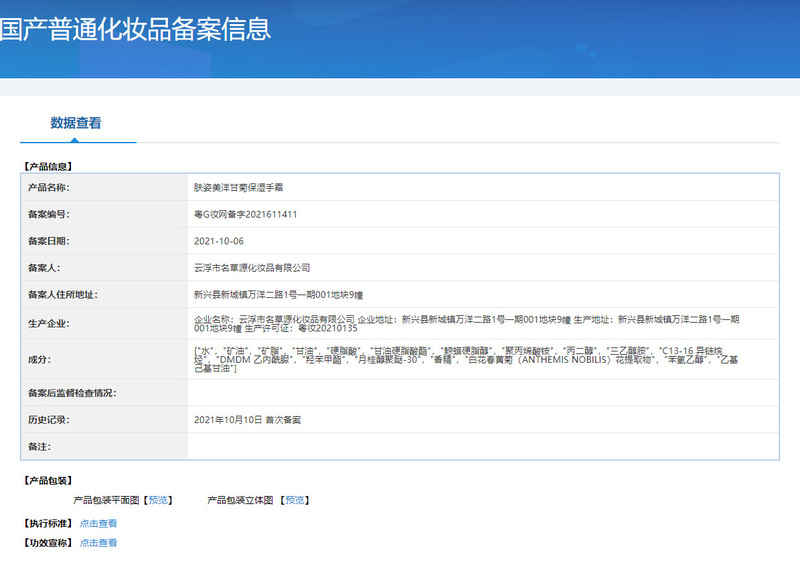Click the 【产品信息】 section heading
800x571 pixels.
48,166
